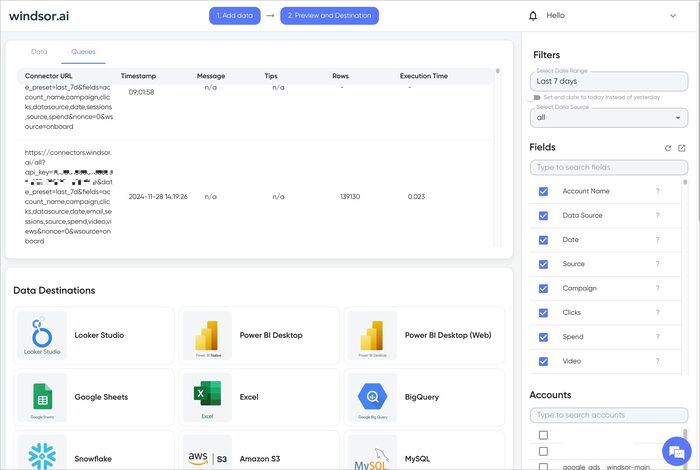
Task: Click 2. Preview and Destination step
Action: (x=329, y=16)
